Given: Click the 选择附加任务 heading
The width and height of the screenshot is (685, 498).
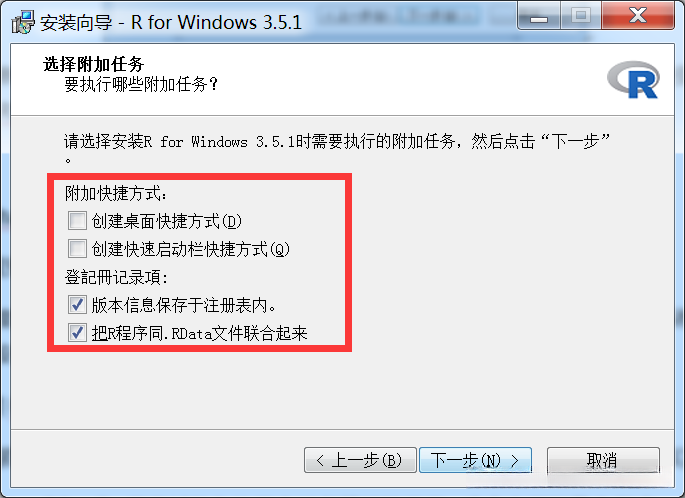Looking at the screenshot, I should coord(93,64).
